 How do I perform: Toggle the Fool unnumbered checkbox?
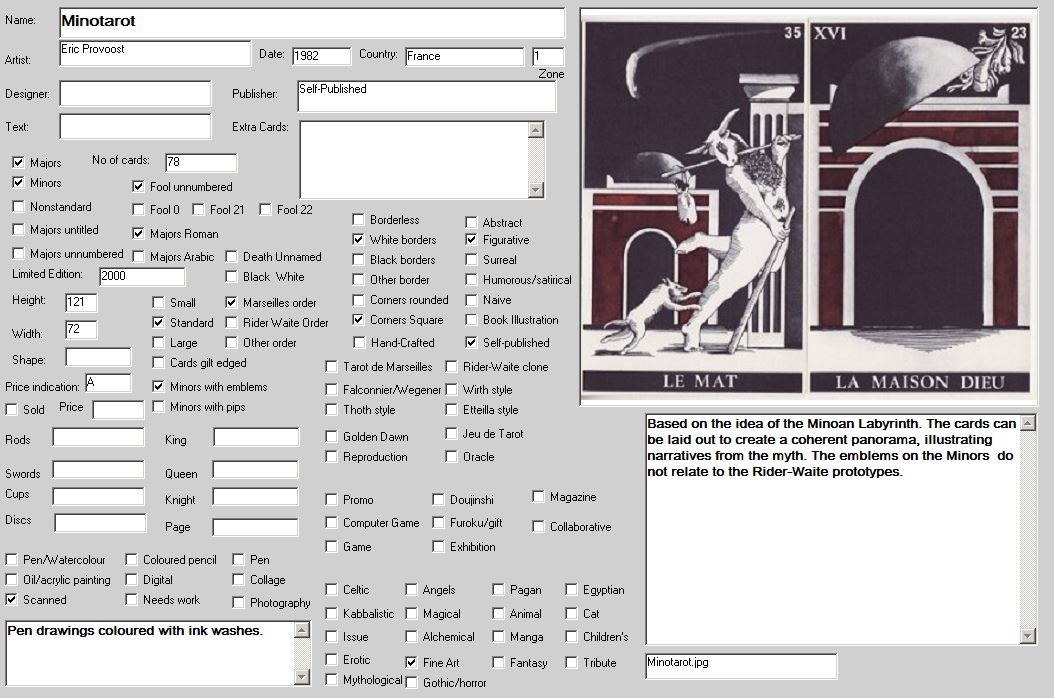coord(138,186)
